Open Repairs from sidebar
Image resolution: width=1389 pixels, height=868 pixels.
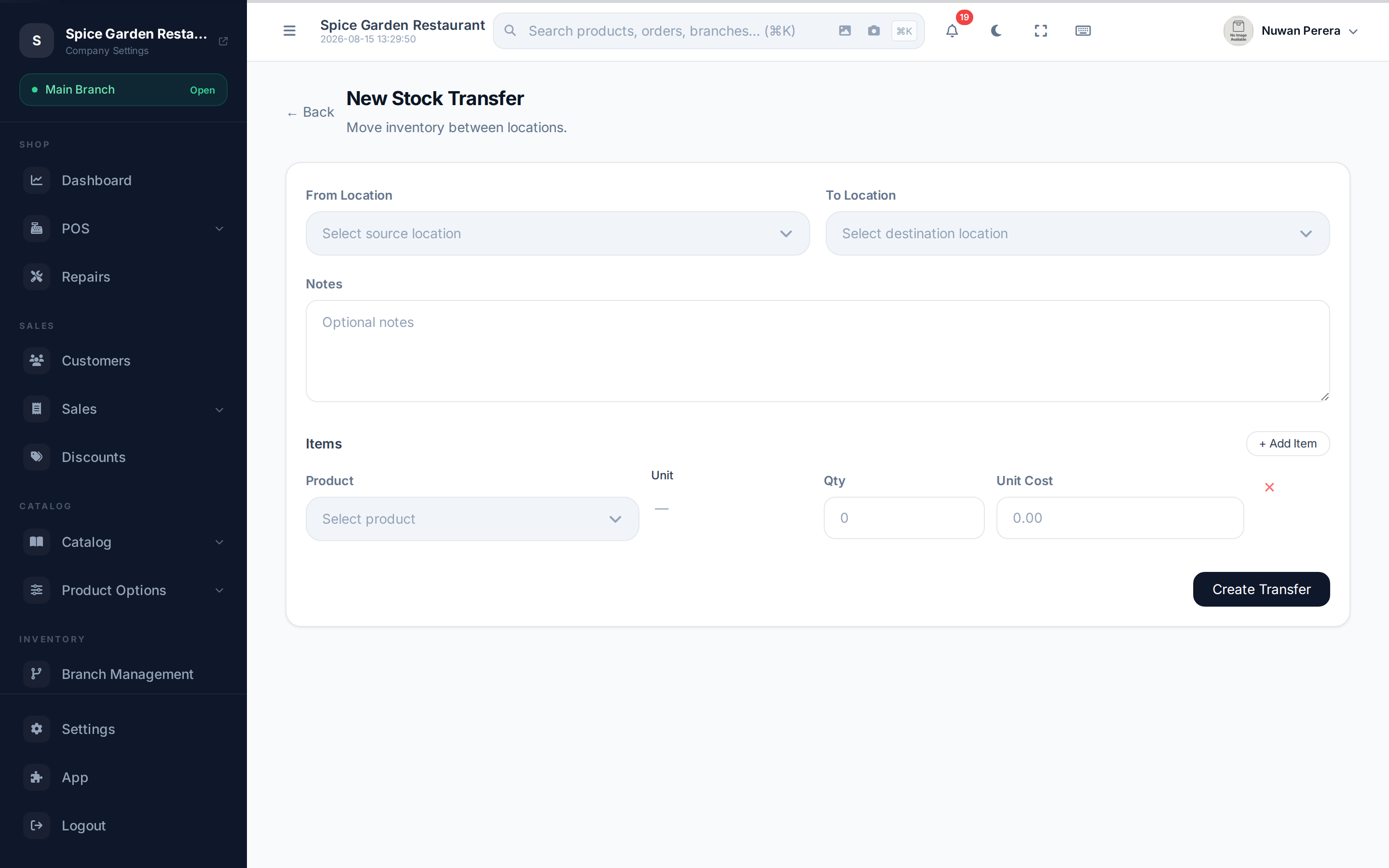123,277
